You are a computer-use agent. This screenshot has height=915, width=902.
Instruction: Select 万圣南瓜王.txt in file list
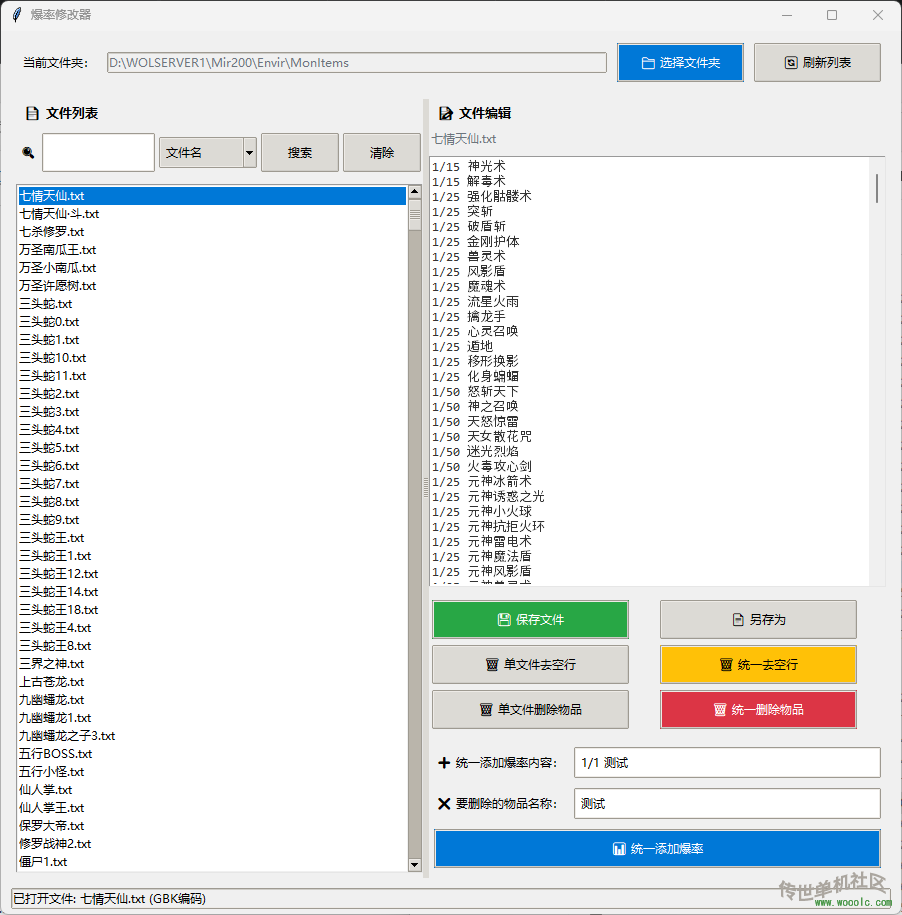point(58,250)
